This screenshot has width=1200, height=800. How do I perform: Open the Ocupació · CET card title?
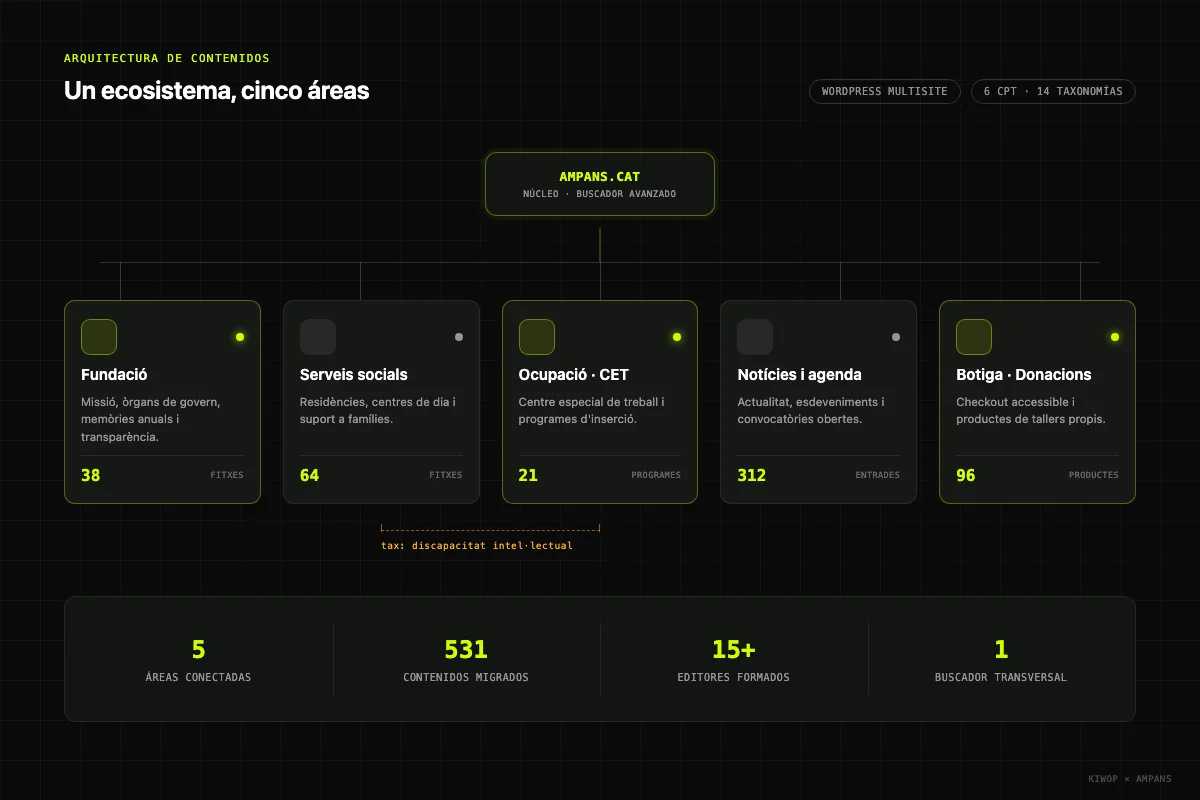tap(574, 375)
